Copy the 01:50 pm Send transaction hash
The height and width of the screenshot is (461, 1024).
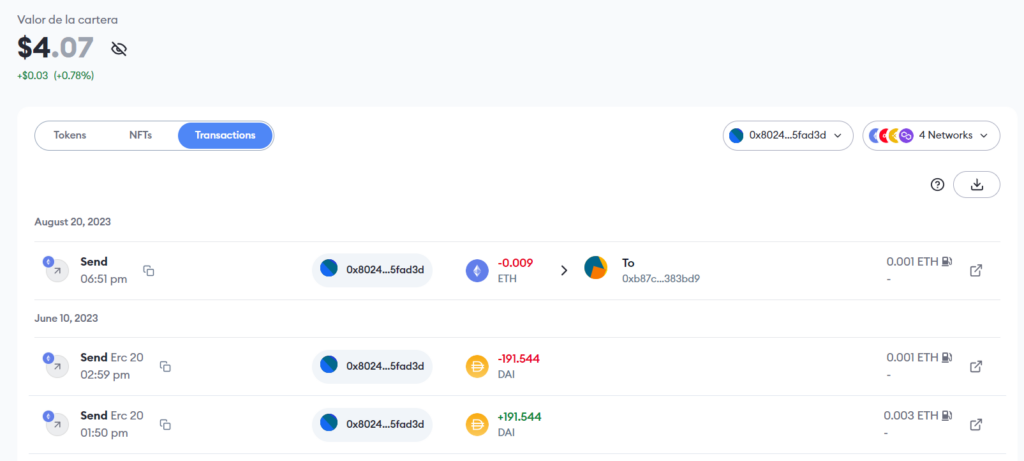166,424
